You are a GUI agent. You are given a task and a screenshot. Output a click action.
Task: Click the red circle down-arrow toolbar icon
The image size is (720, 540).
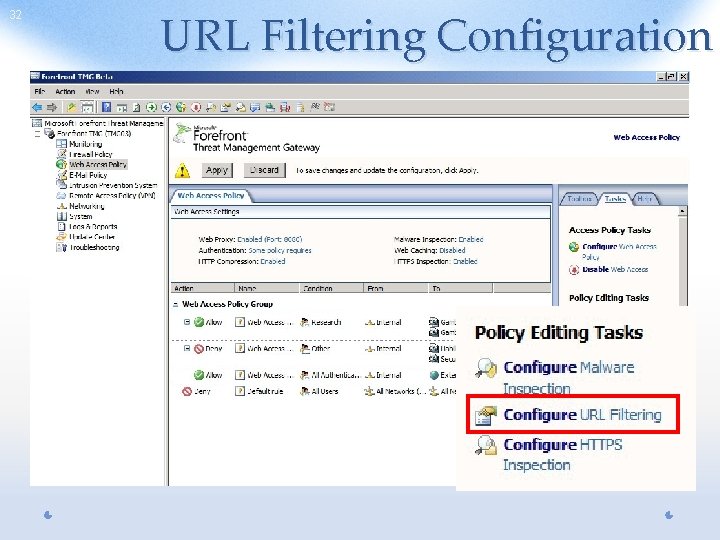tap(196, 107)
